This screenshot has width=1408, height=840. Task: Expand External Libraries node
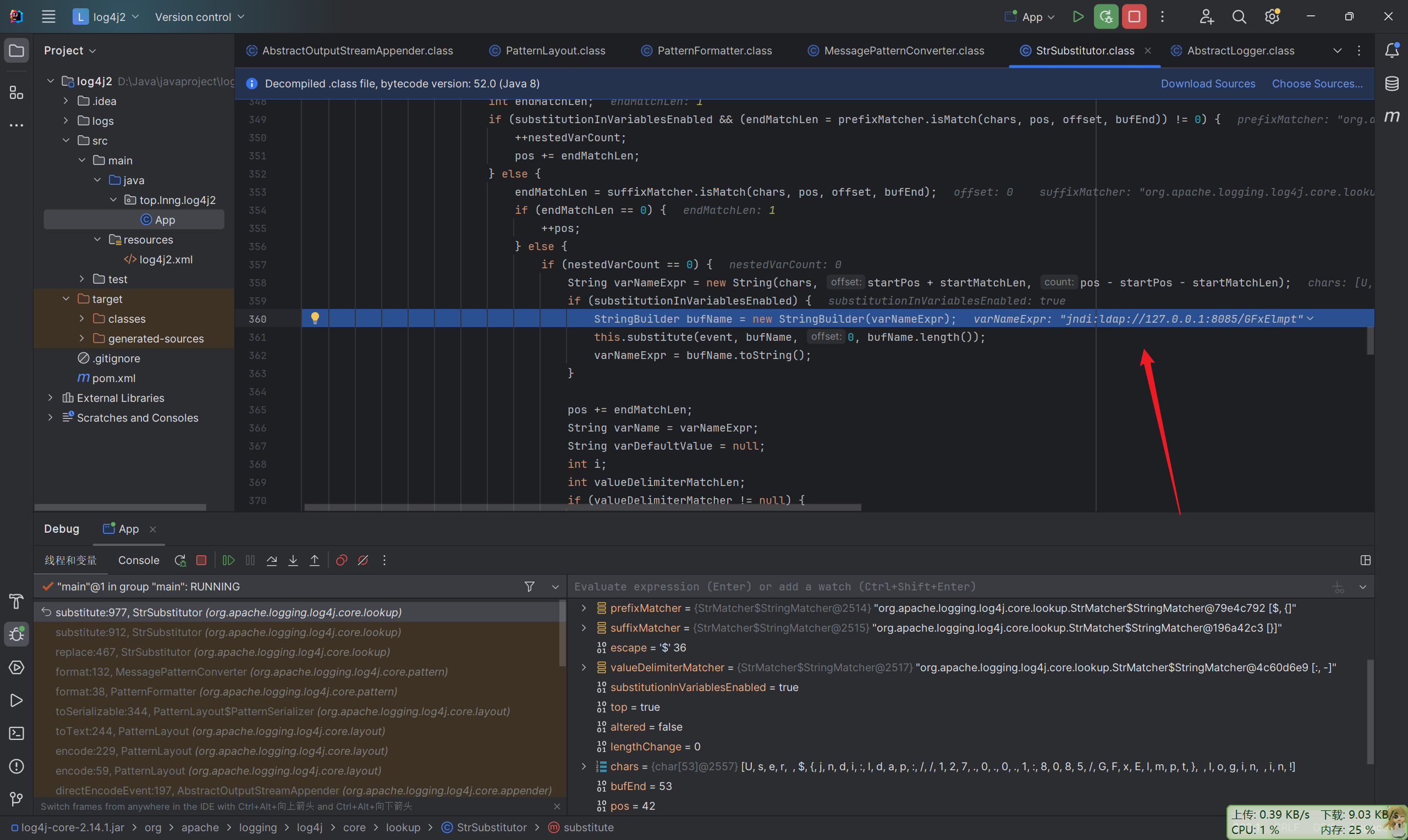pyautogui.click(x=51, y=398)
